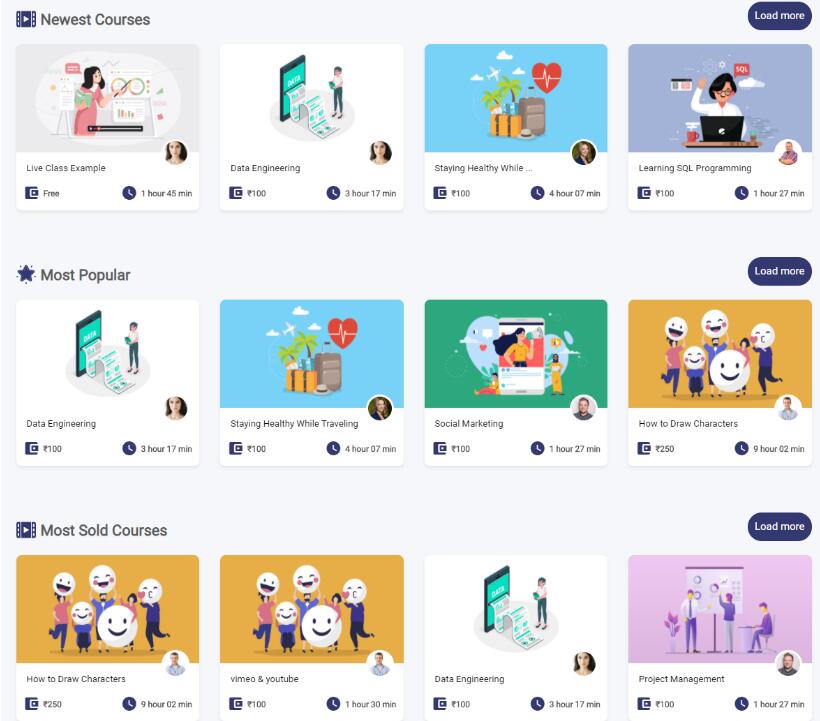
Task: Click clock icon on Learning SQL Programming card
Action: pos(741,193)
